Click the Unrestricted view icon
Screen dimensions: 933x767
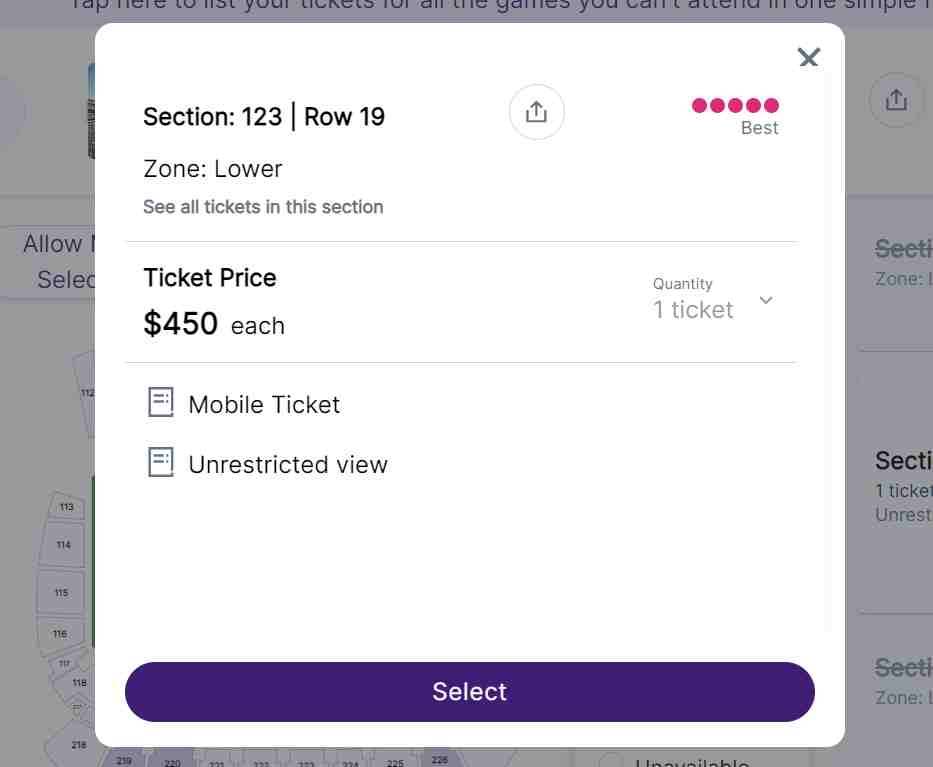(161, 462)
